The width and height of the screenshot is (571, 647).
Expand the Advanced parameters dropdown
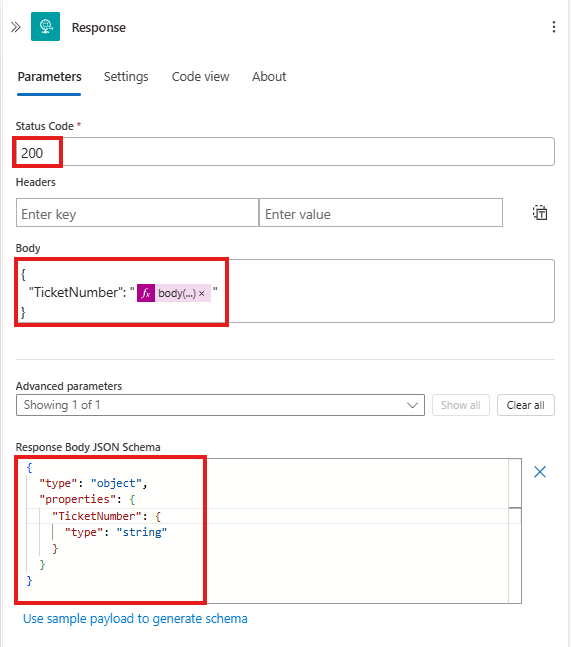click(x=220, y=405)
